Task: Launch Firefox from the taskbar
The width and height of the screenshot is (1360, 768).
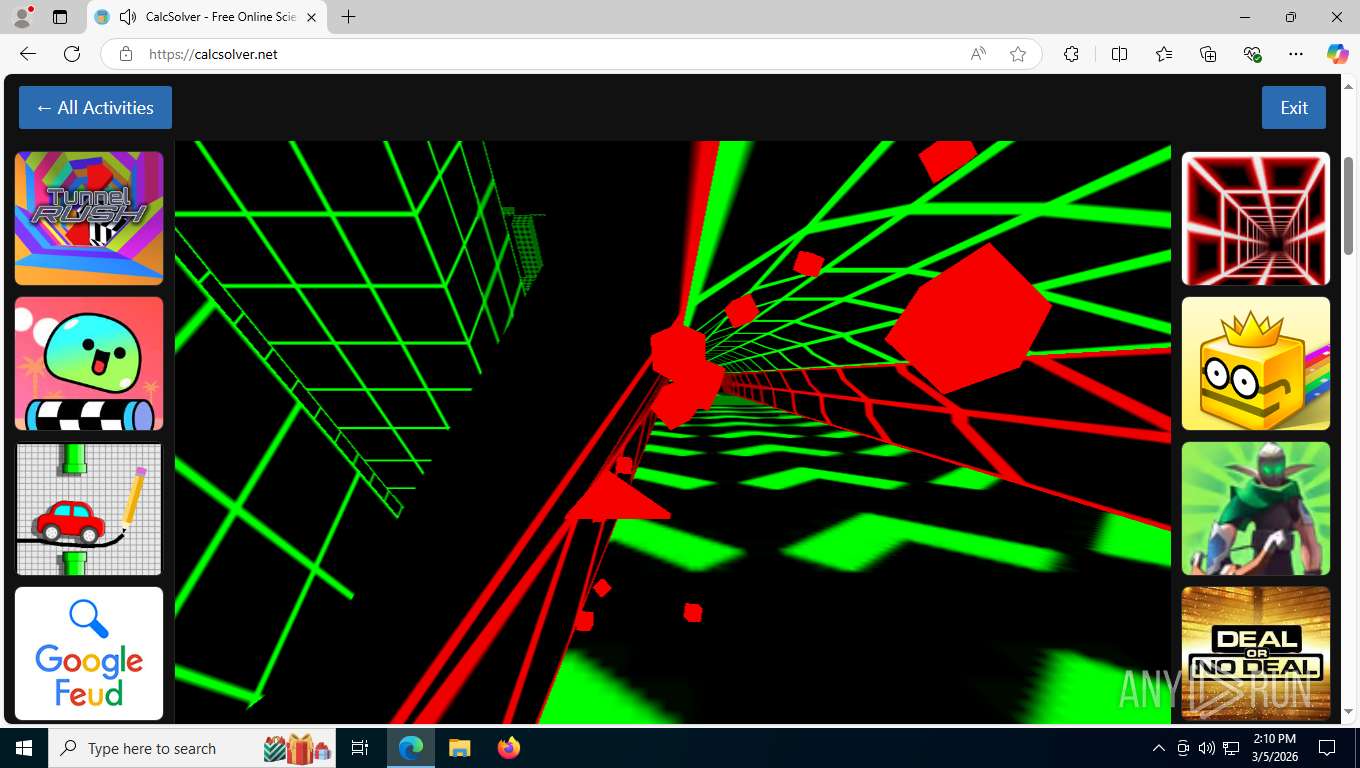Action: coord(509,748)
